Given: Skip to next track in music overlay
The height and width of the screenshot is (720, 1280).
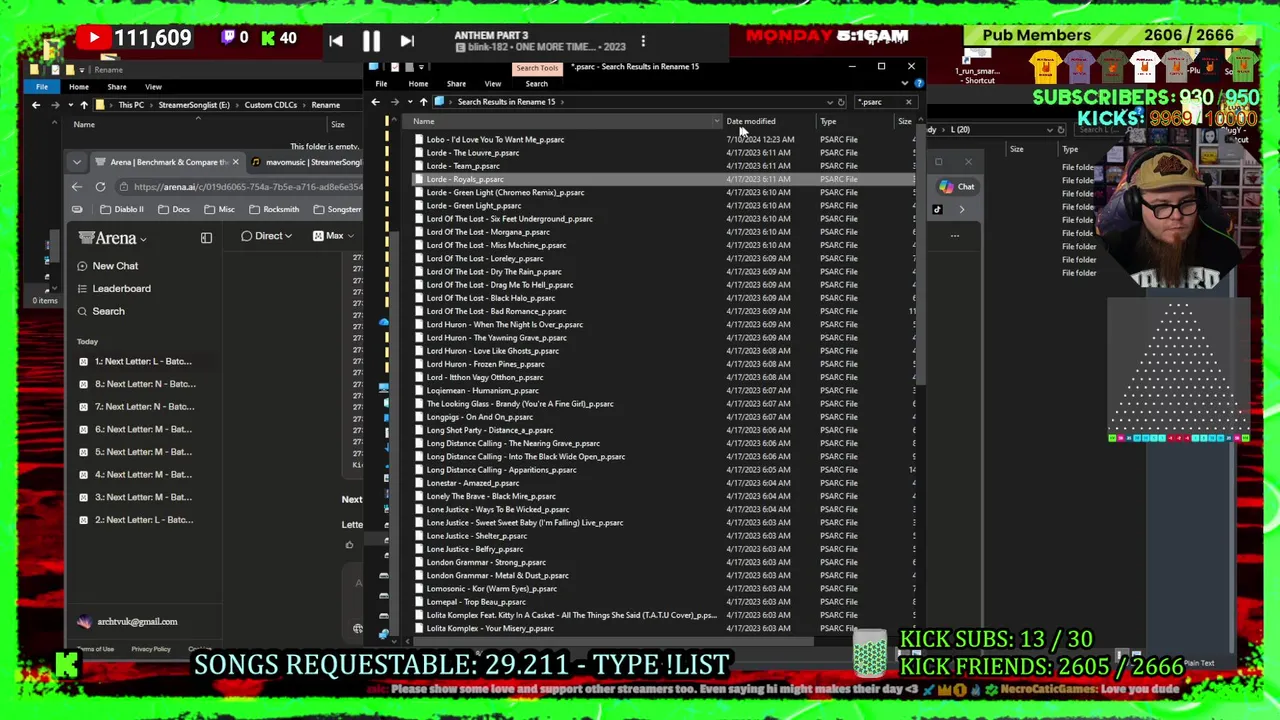Looking at the screenshot, I should tap(407, 41).
